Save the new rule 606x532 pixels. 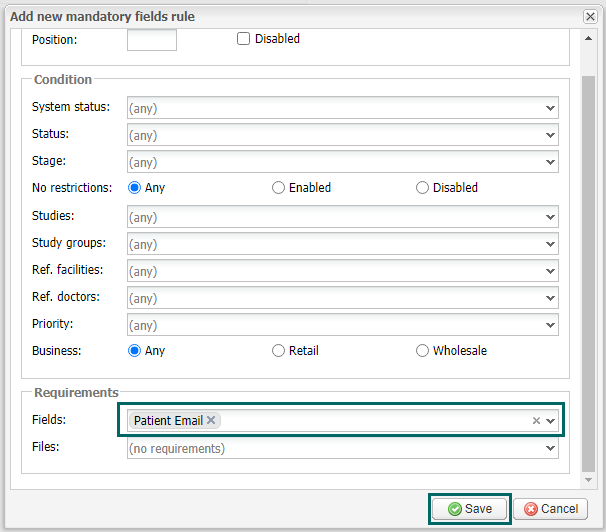point(470,509)
